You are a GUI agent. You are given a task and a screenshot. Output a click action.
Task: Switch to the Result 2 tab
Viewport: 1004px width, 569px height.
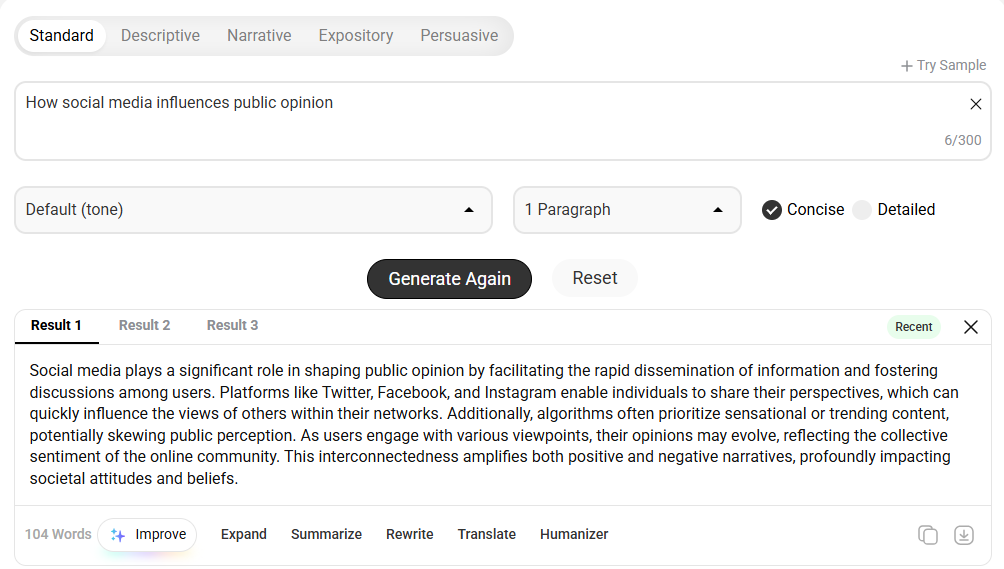(x=144, y=325)
